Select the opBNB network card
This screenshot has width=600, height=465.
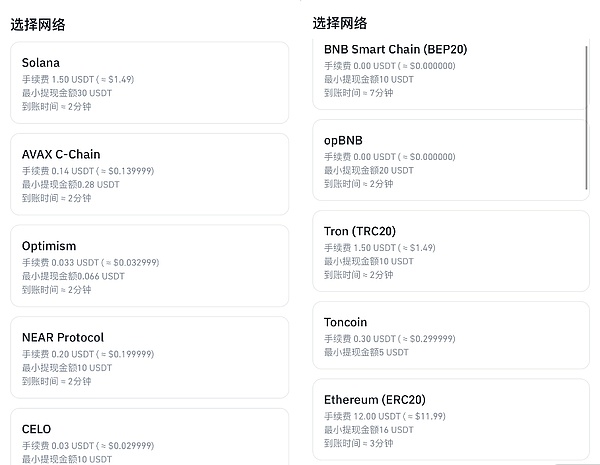pos(448,160)
